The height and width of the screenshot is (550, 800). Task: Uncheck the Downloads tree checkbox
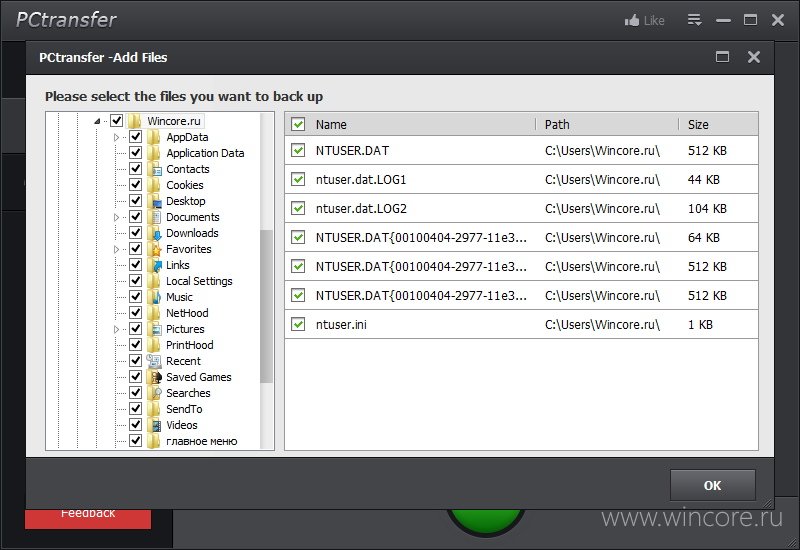(x=135, y=233)
